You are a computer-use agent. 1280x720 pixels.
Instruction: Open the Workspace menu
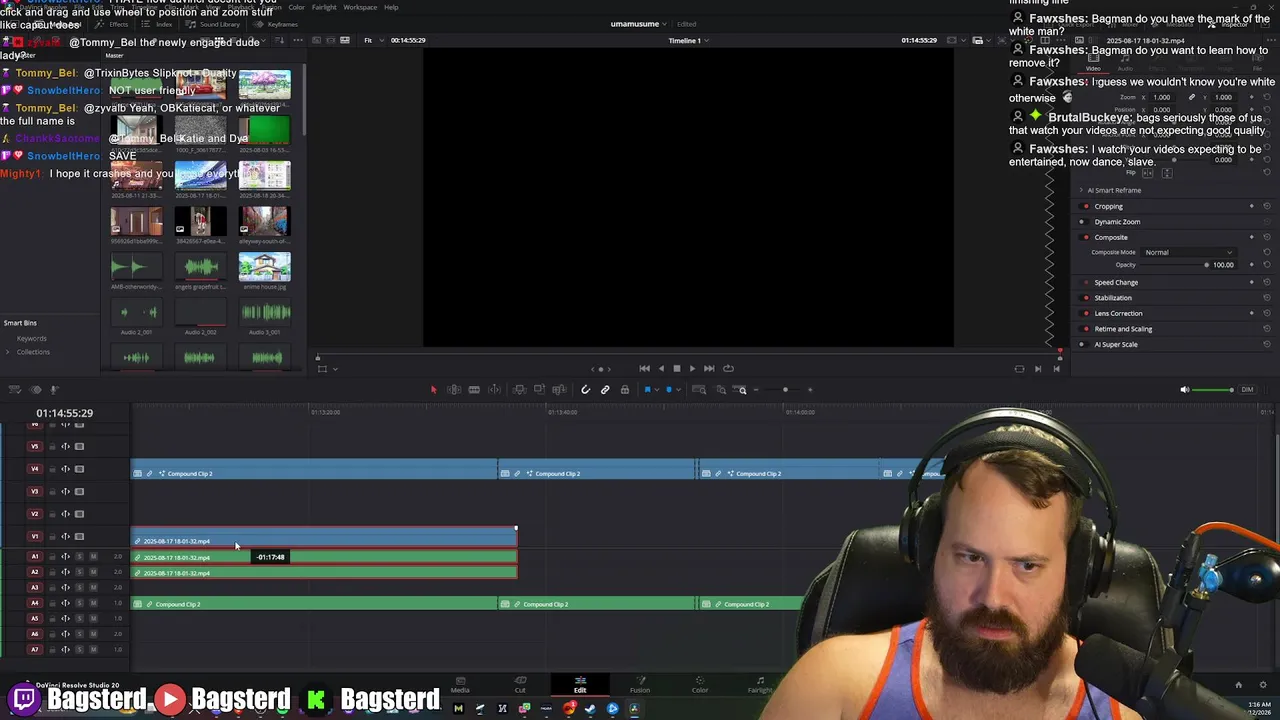click(360, 7)
